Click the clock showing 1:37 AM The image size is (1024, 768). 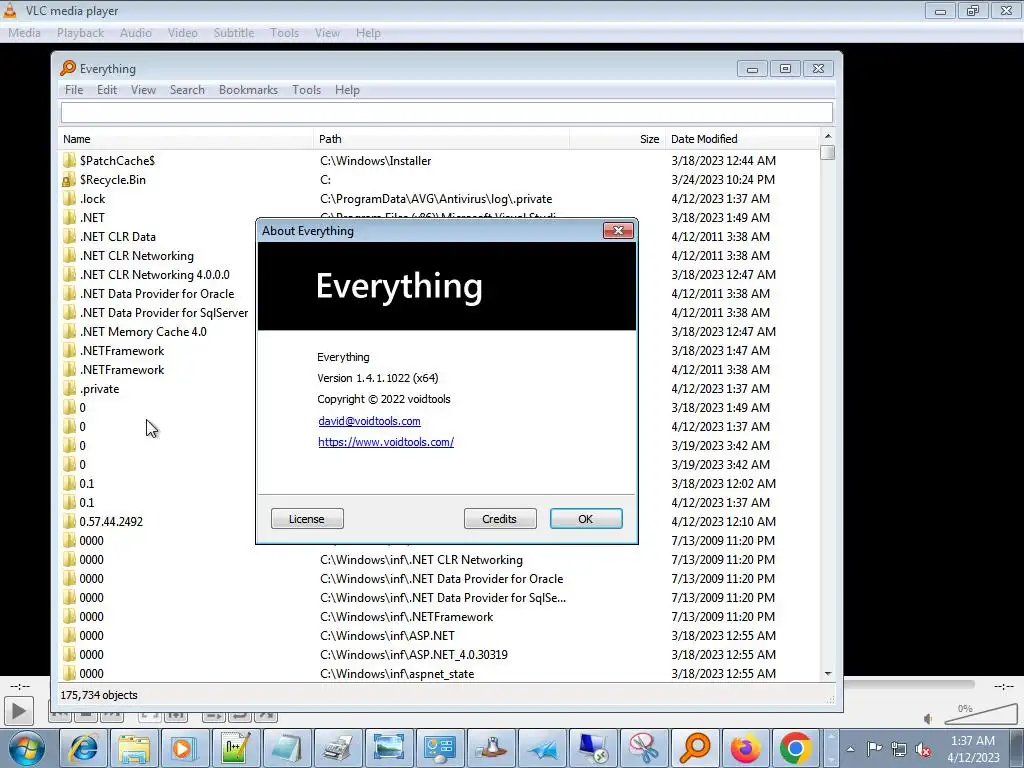coord(973,741)
